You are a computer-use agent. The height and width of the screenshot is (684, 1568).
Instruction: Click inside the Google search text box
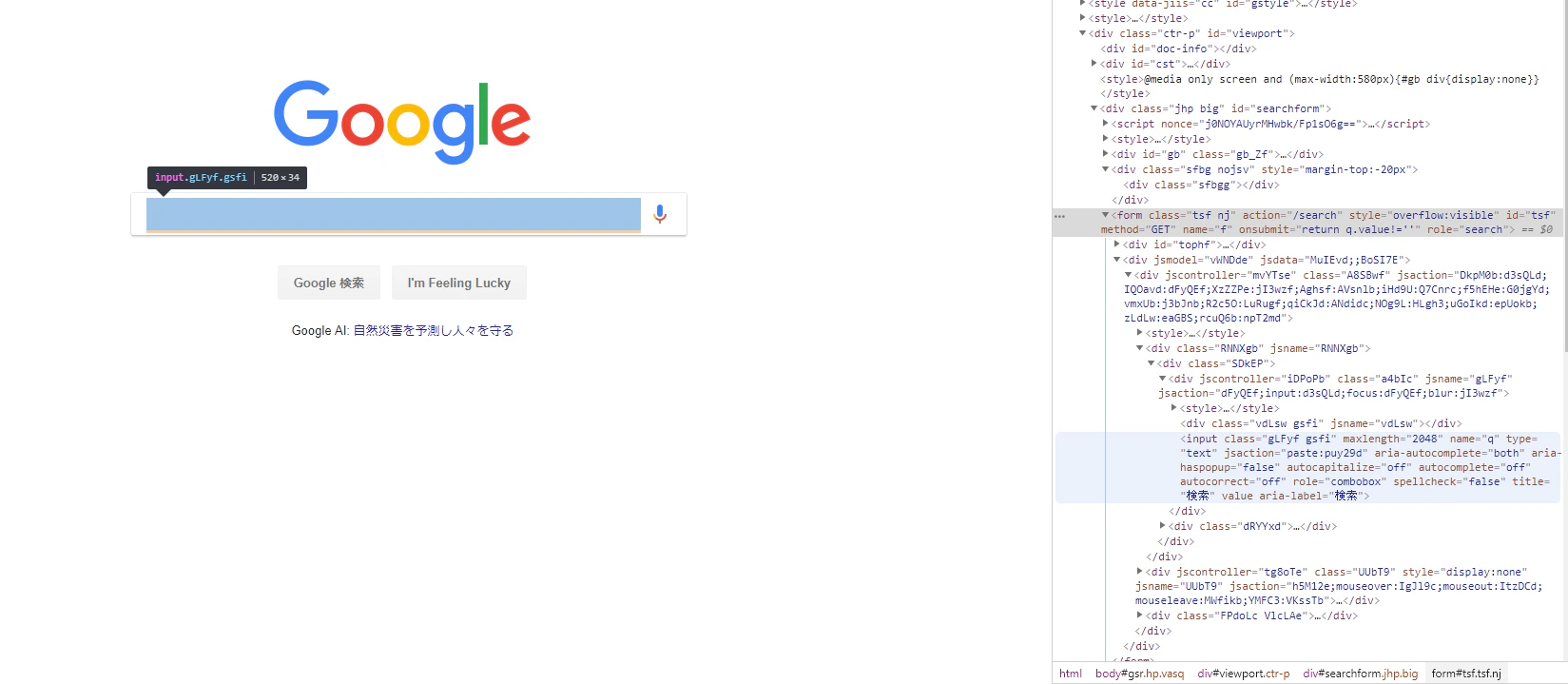394,214
